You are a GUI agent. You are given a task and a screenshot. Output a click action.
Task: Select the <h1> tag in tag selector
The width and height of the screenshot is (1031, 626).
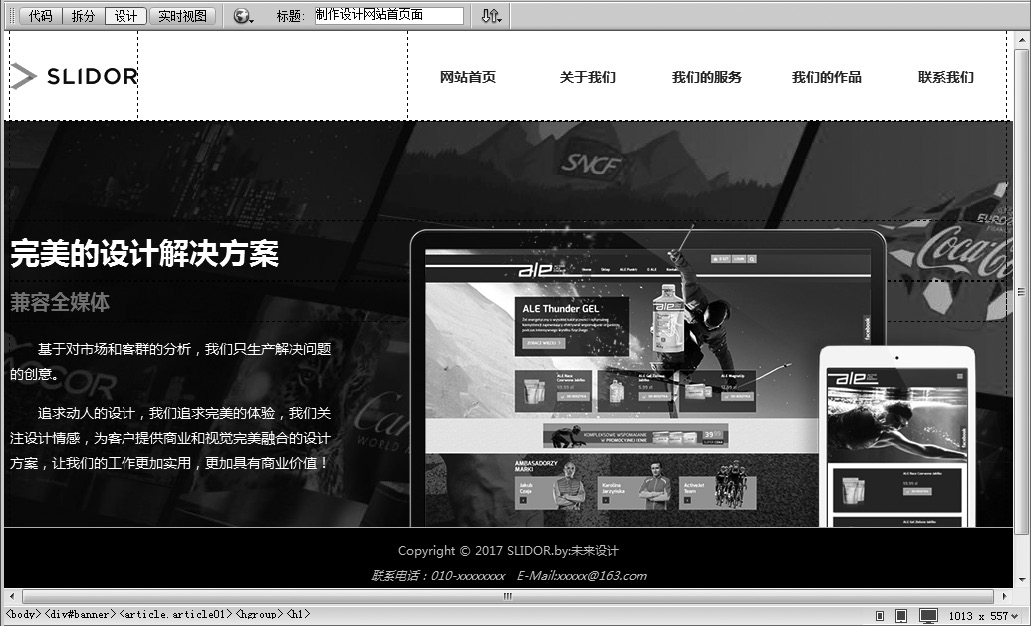[298, 615]
